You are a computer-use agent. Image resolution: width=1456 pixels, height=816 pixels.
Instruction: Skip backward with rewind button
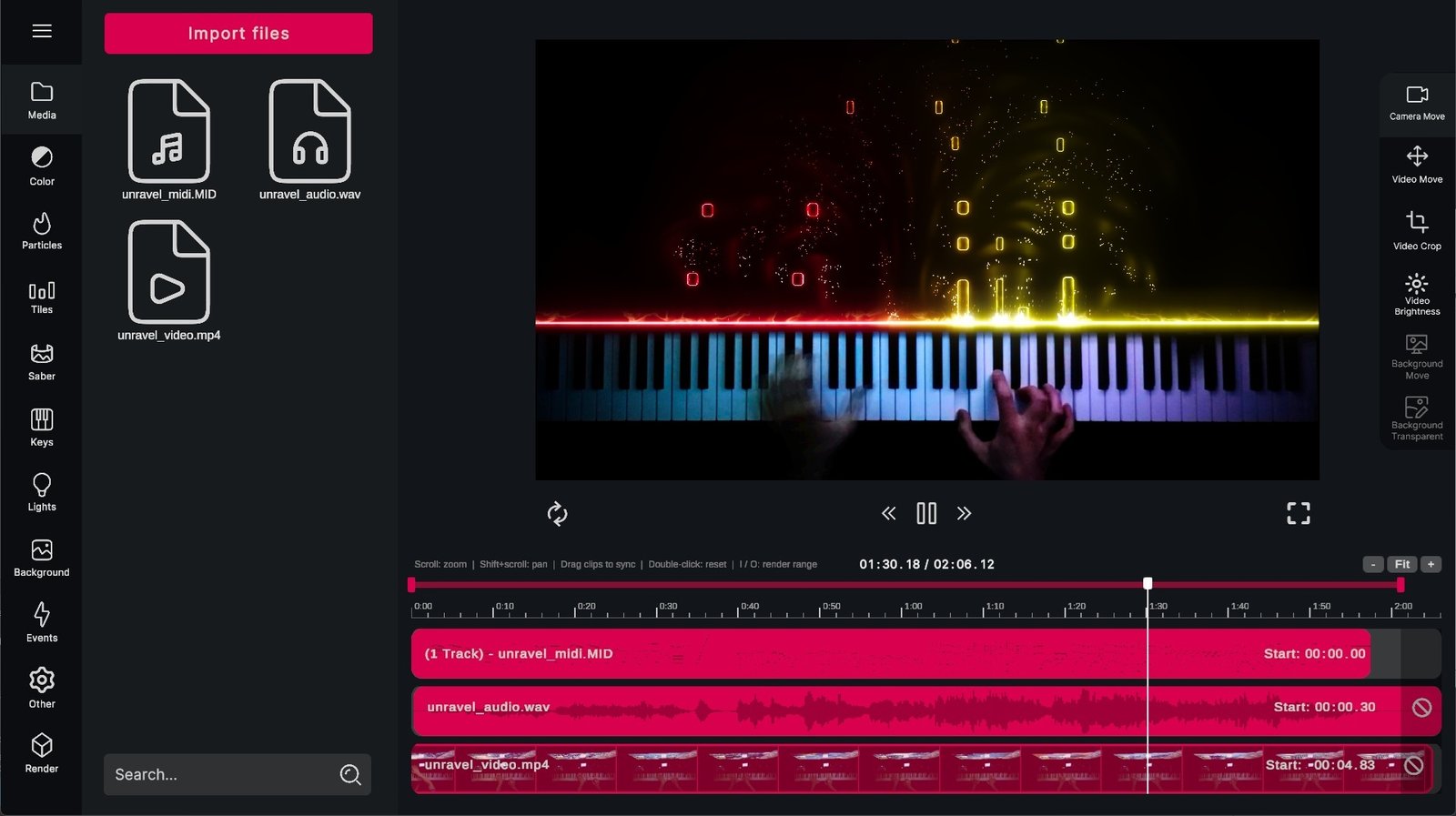point(889,513)
